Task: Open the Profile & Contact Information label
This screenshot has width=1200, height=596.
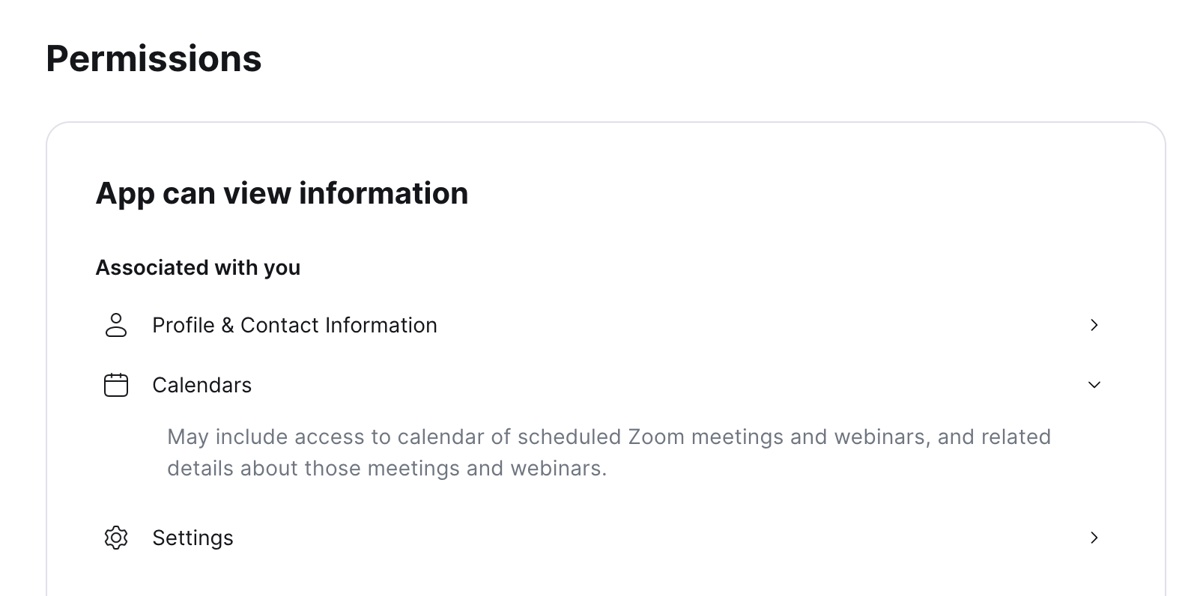Action: coord(294,325)
